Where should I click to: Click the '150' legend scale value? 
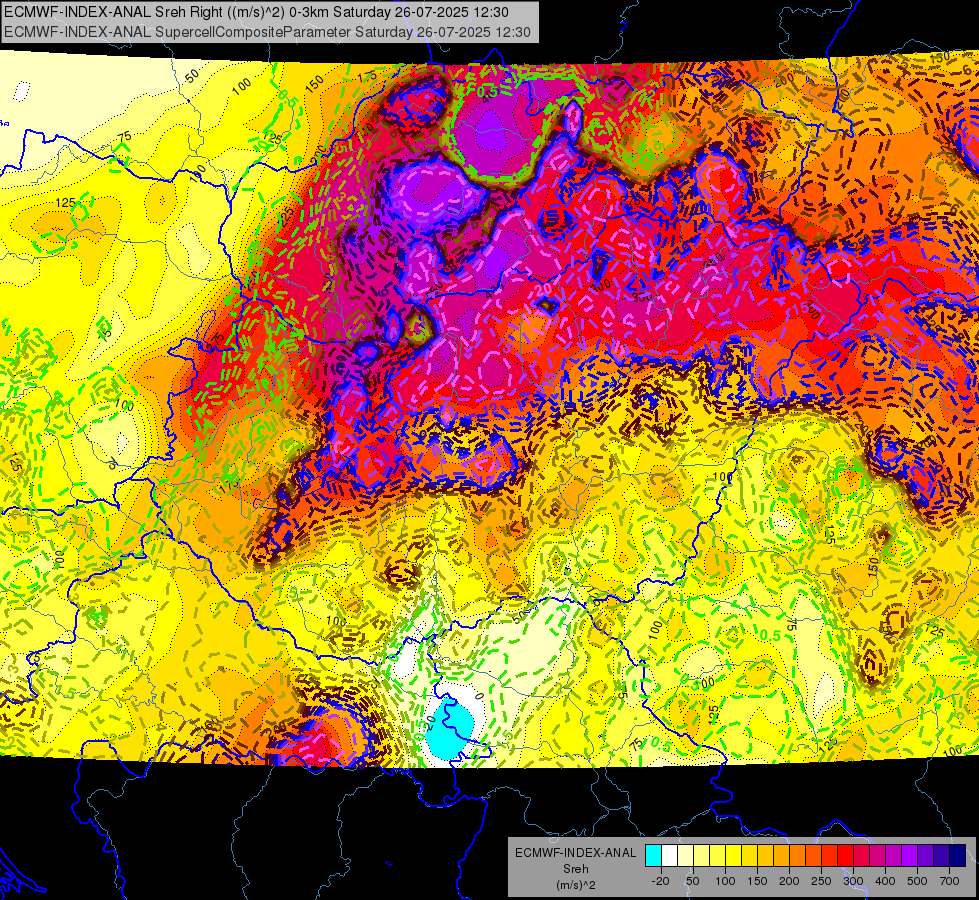757,881
